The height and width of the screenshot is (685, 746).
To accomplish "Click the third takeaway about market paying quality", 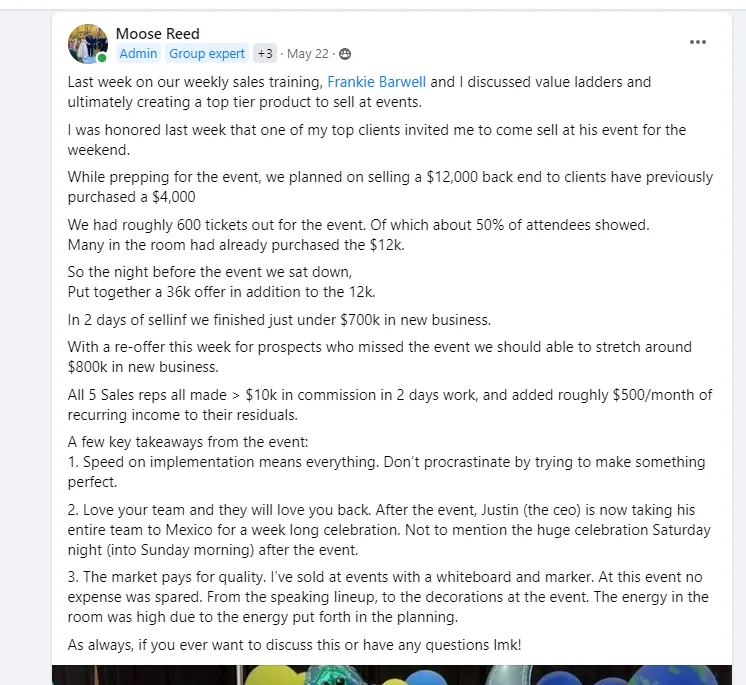I will click(x=388, y=597).
